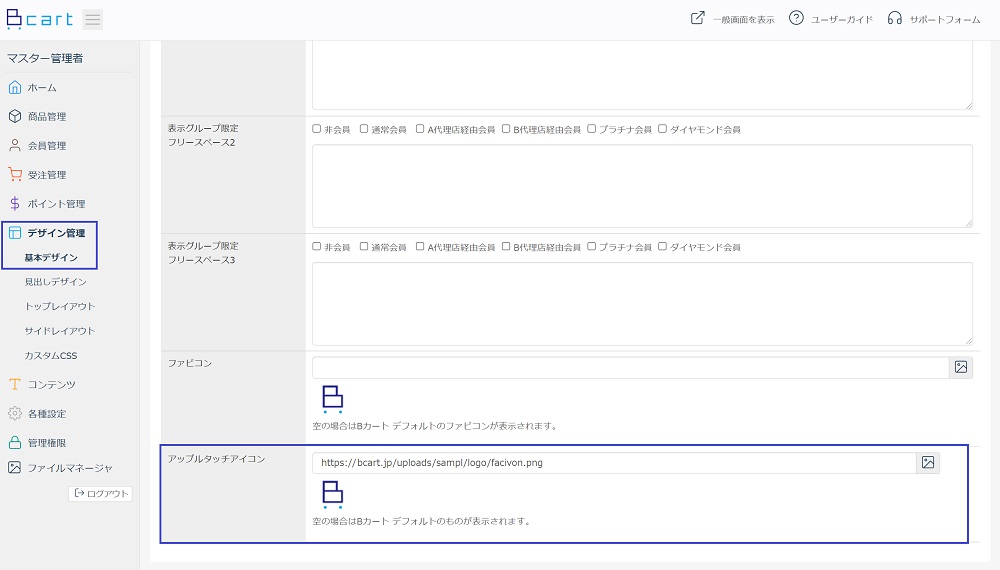Image resolution: width=1000 pixels, height=570 pixels.
Task: Click the ファイルマネージャ image icon
Action: click(x=14, y=467)
